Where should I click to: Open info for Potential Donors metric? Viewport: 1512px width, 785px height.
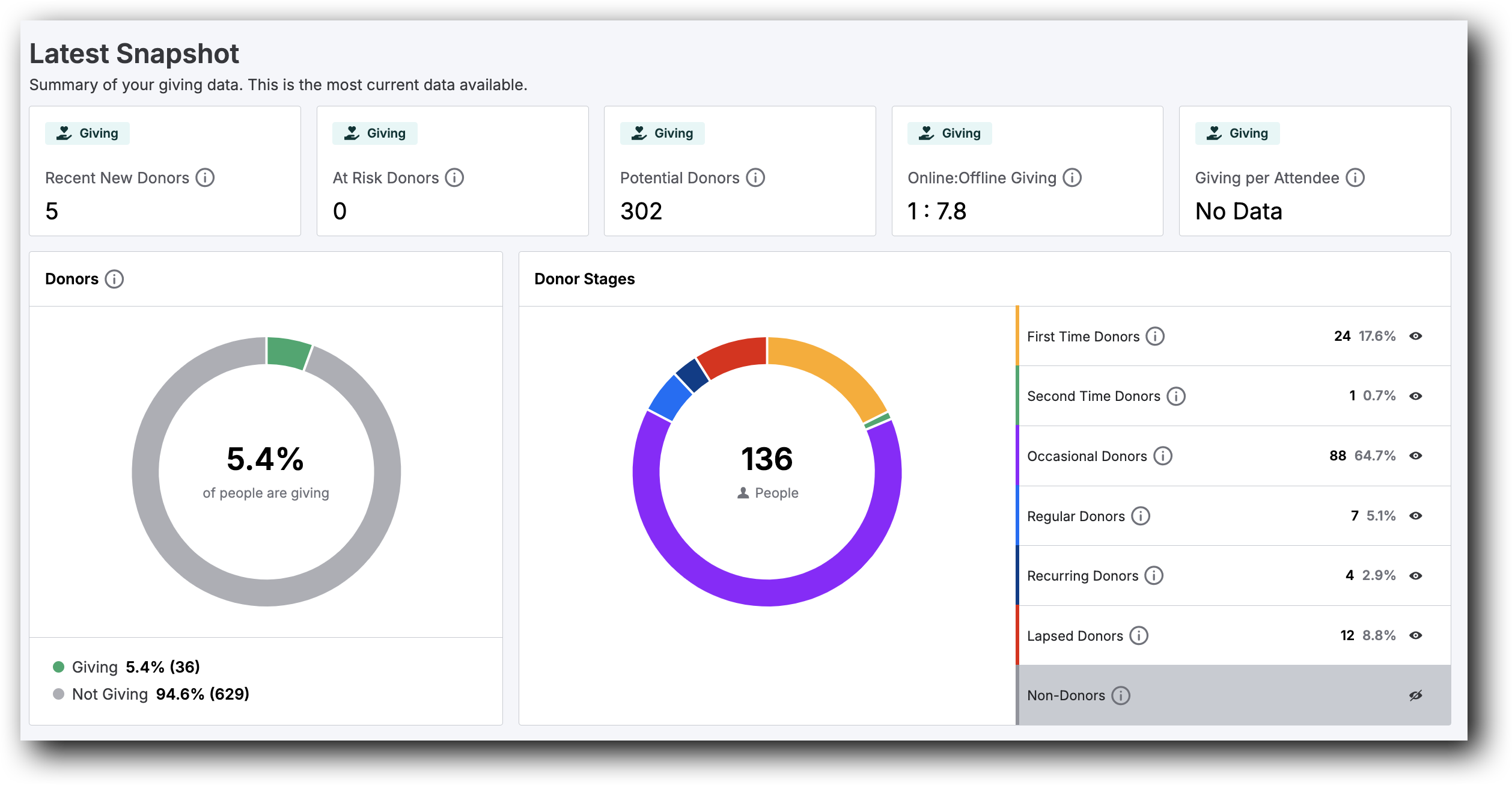pyautogui.click(x=756, y=177)
